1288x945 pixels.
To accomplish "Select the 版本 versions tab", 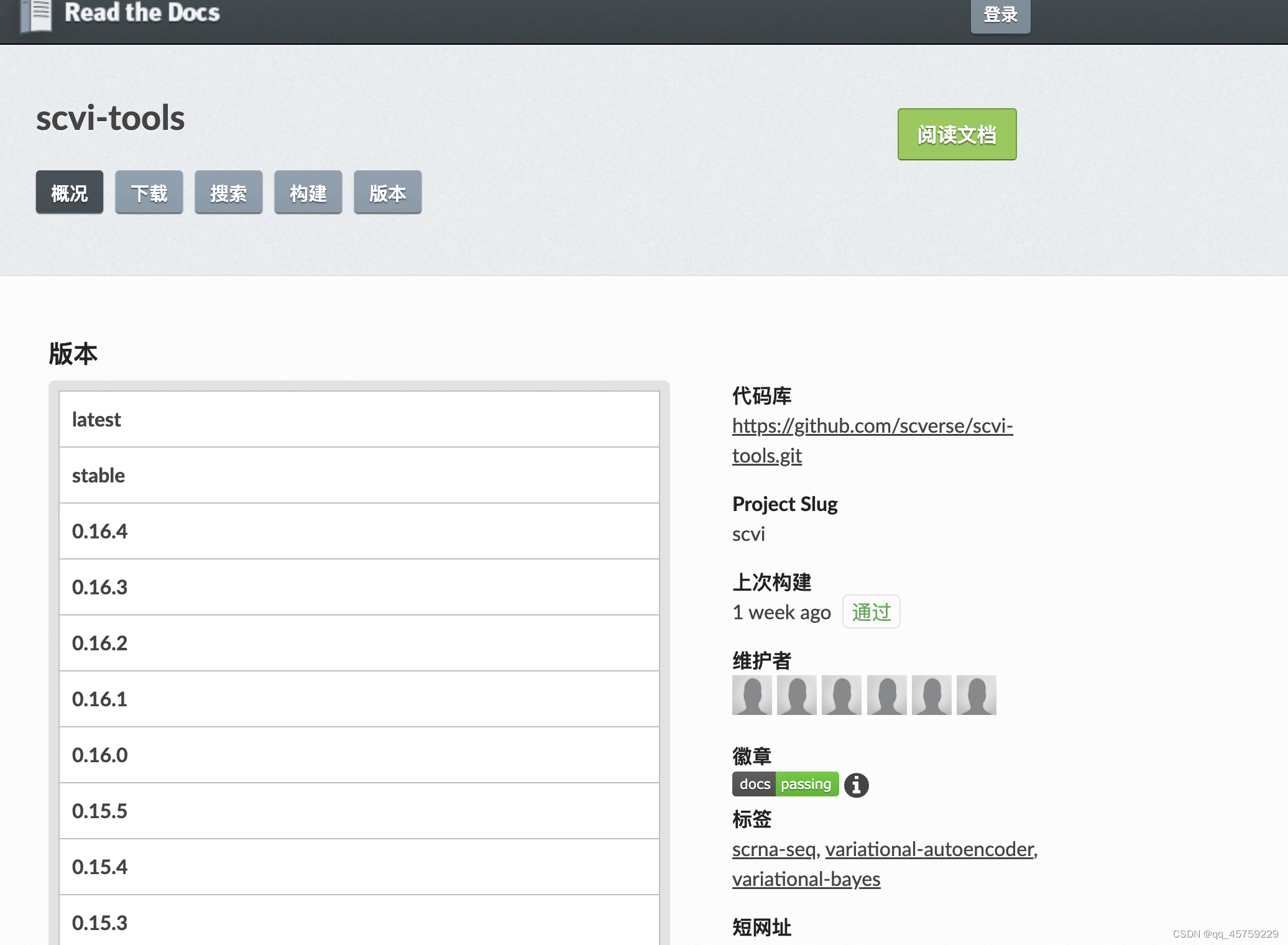I will coord(387,193).
